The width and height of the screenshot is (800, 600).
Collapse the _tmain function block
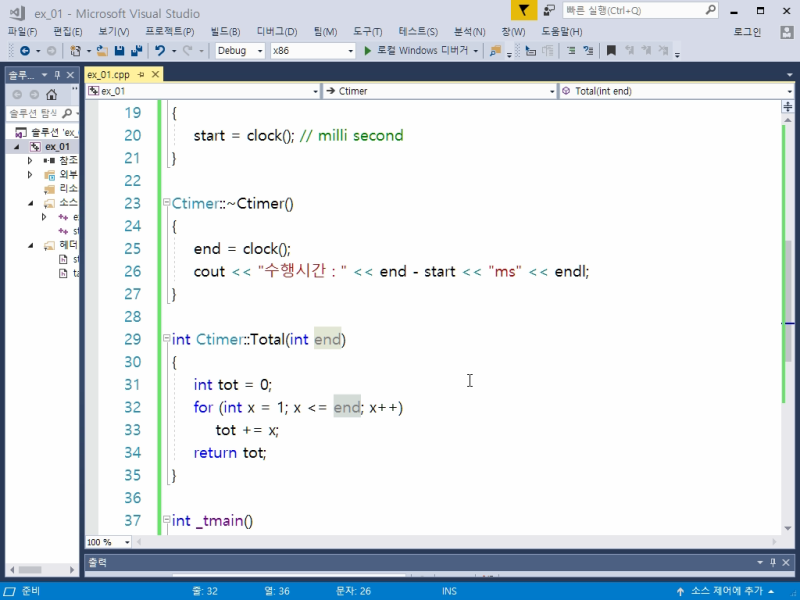pyautogui.click(x=166, y=519)
